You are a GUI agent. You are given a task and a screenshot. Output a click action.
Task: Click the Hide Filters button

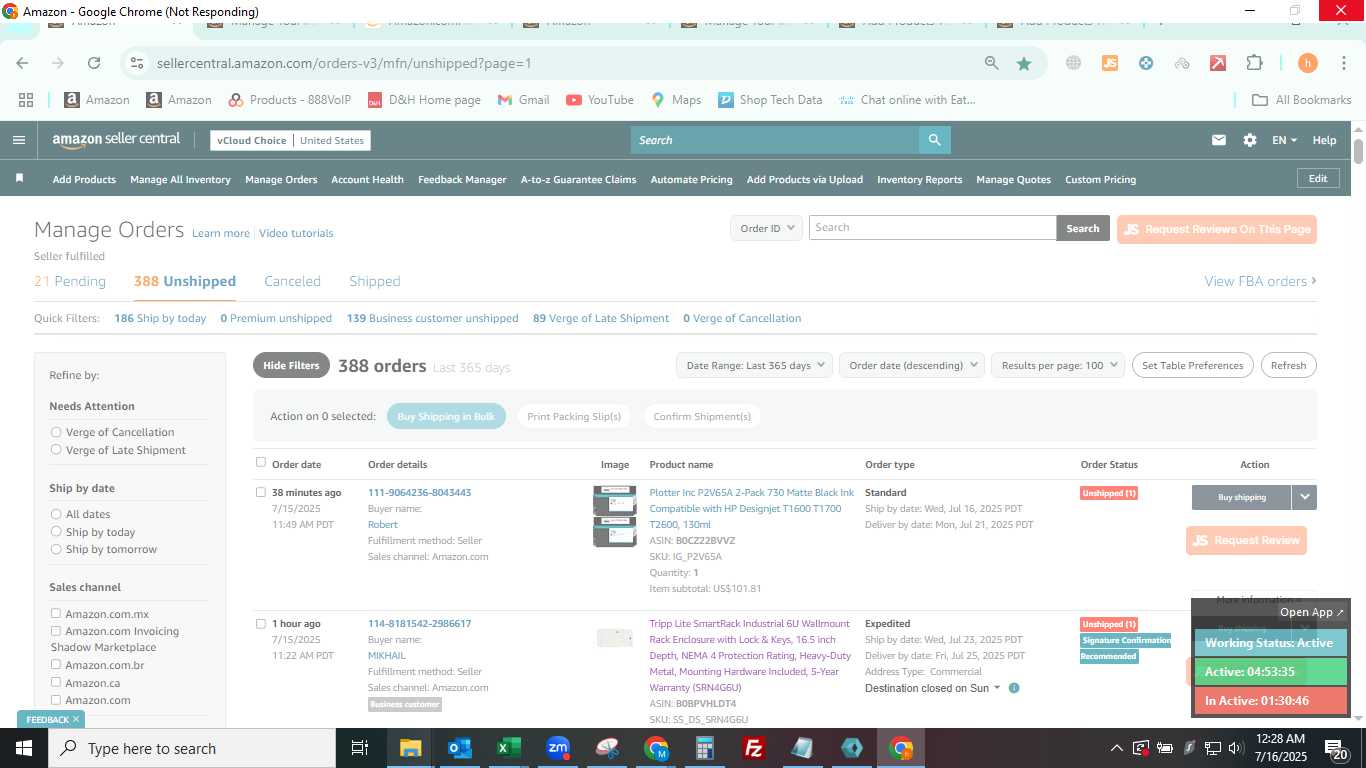coord(291,365)
